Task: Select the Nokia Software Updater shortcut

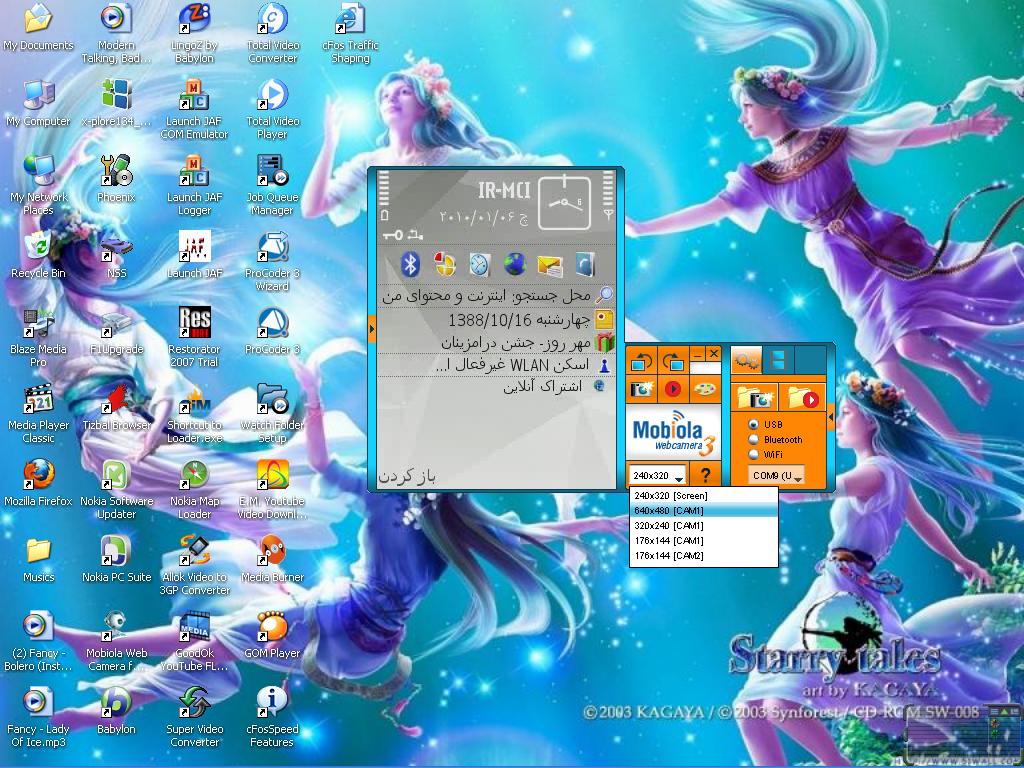Action: (116, 490)
